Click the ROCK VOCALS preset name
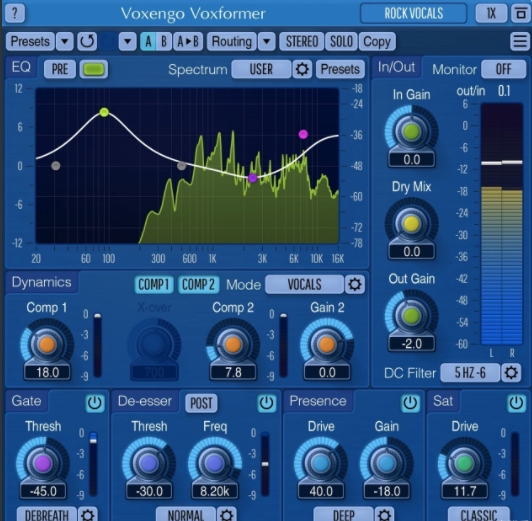Image resolution: width=532 pixels, height=521 pixels. (414, 13)
